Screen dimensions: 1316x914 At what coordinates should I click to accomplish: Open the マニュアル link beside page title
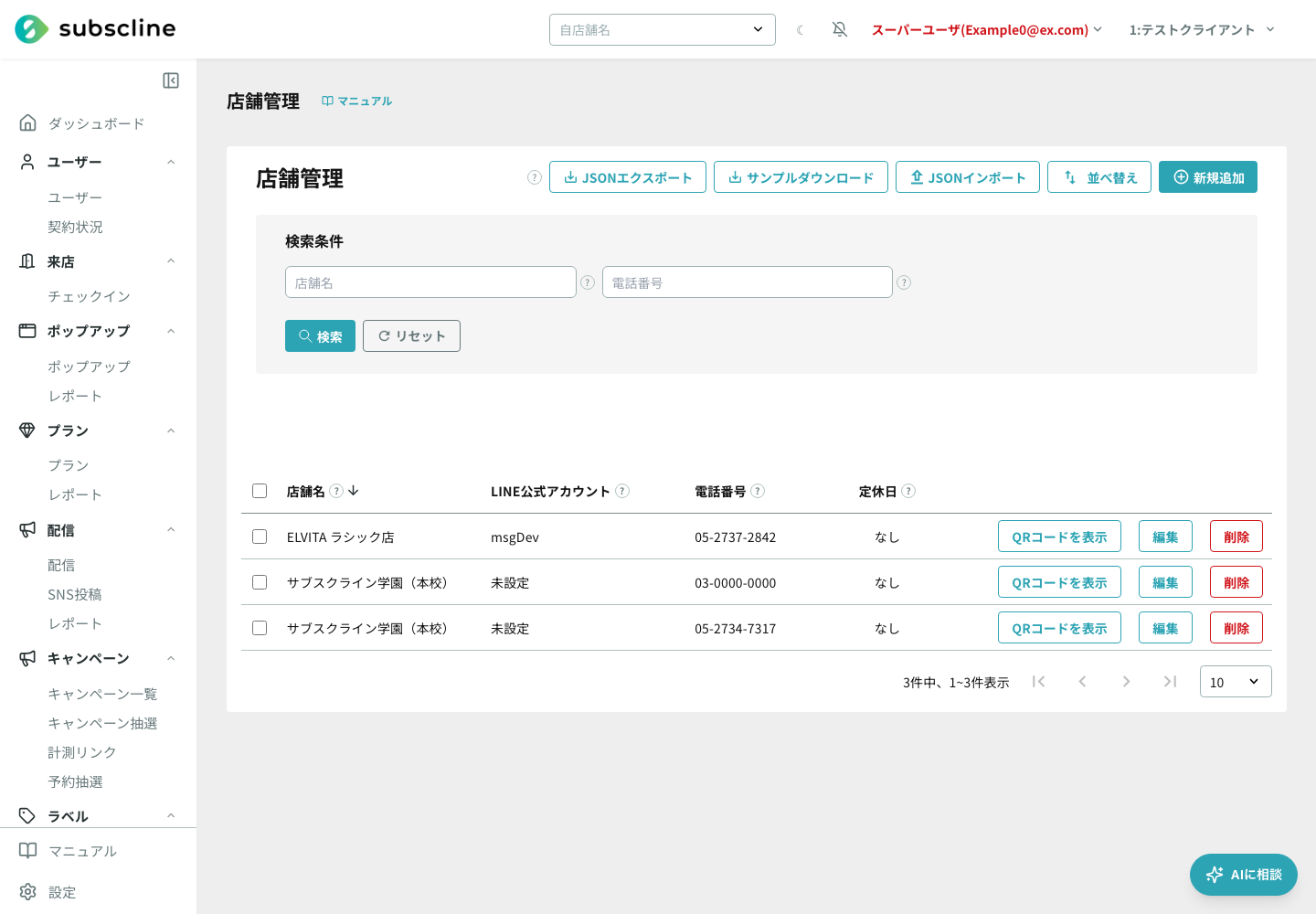(357, 101)
